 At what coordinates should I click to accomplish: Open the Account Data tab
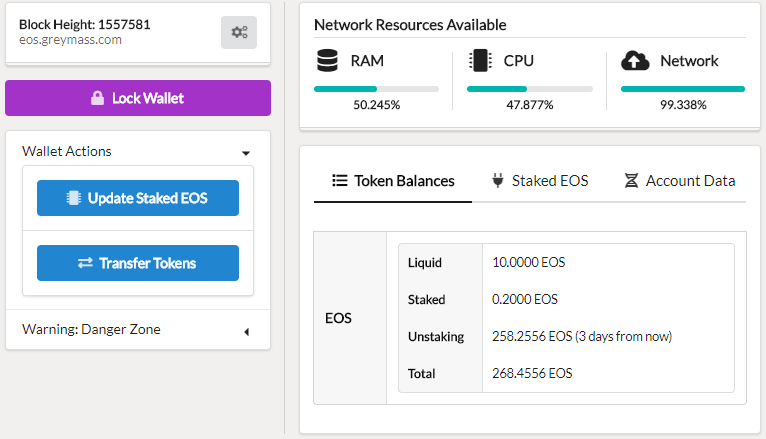[680, 181]
